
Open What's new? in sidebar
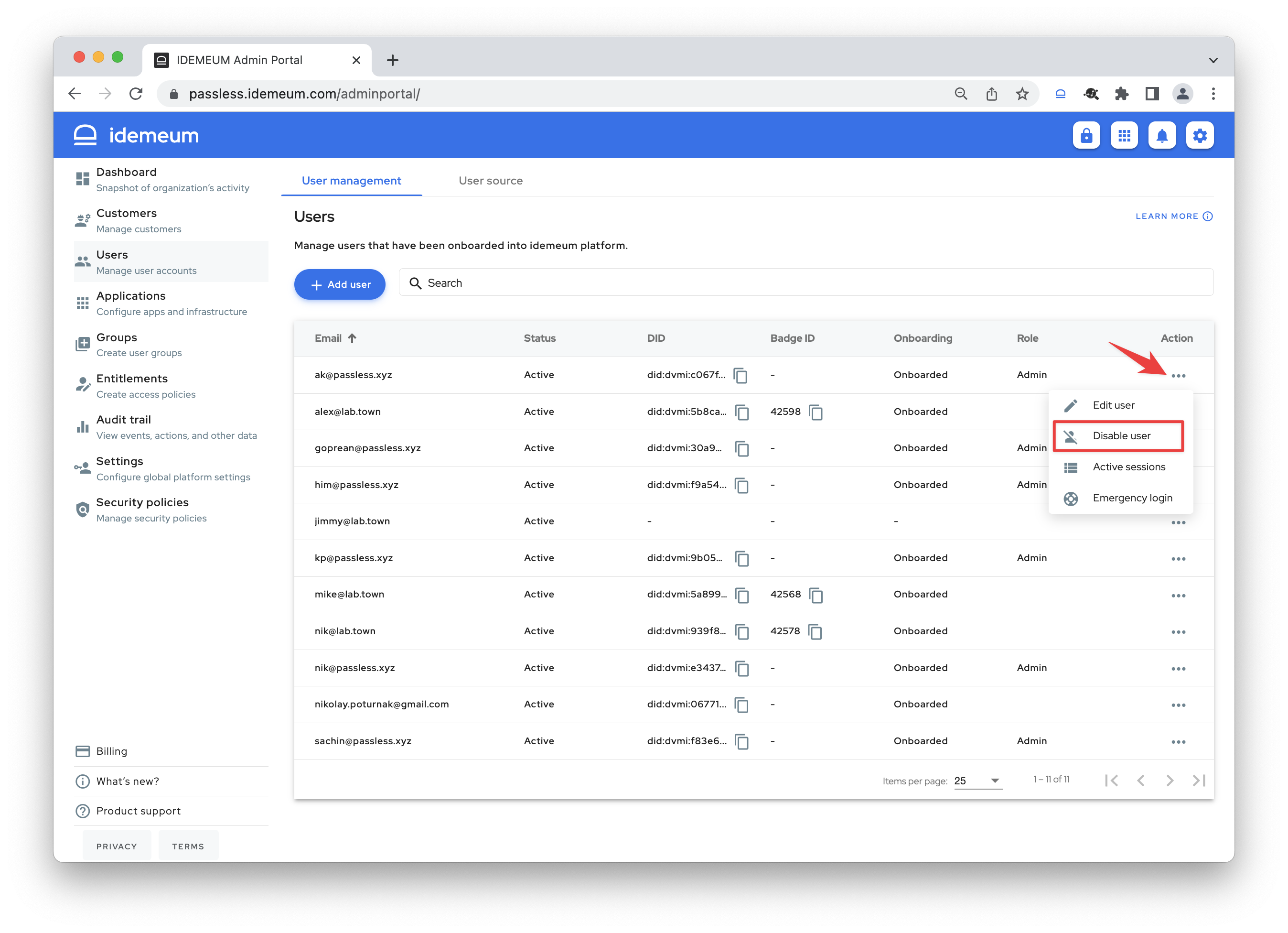pos(171,781)
